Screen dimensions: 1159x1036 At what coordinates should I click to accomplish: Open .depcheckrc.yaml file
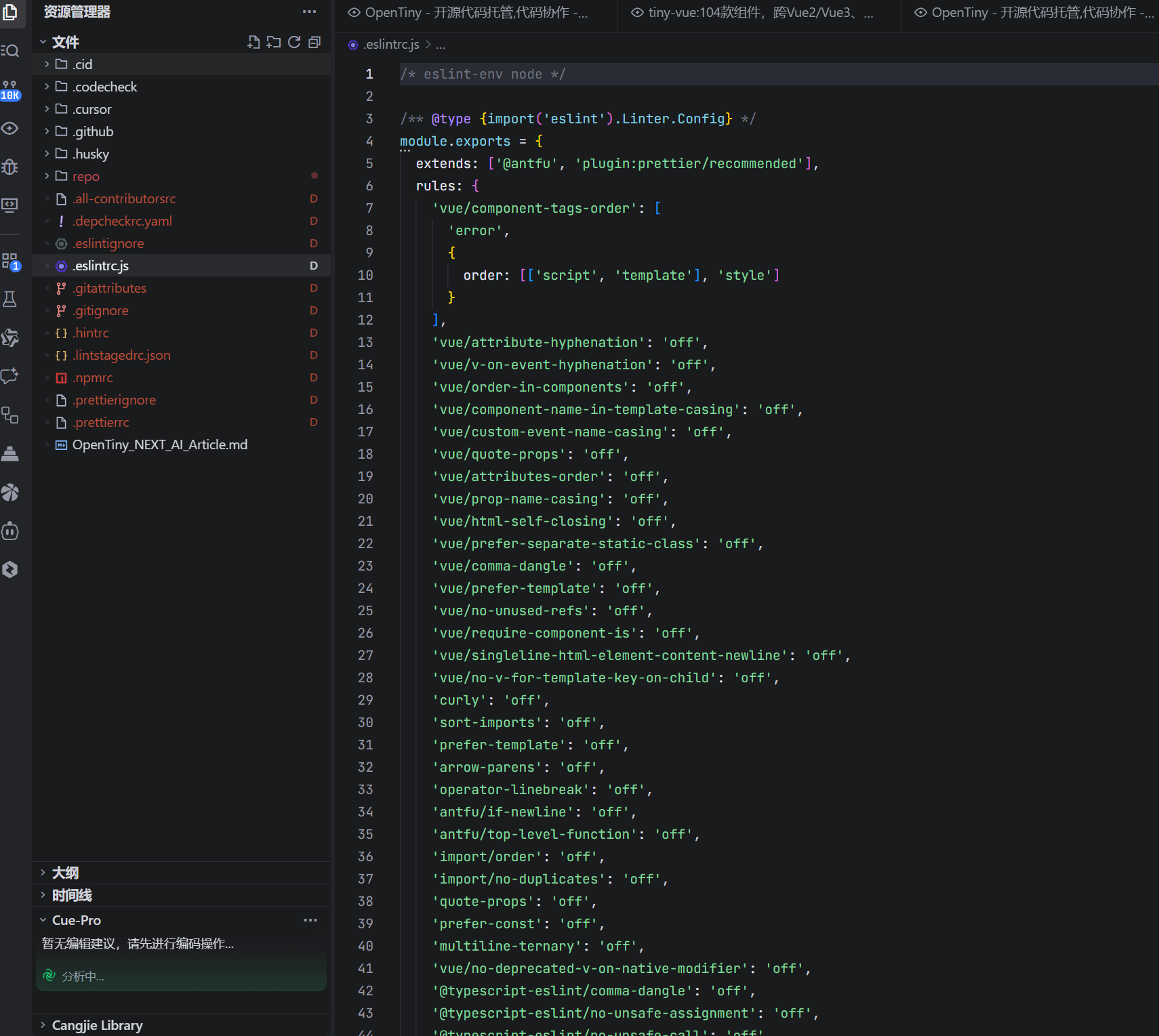tap(181, 221)
